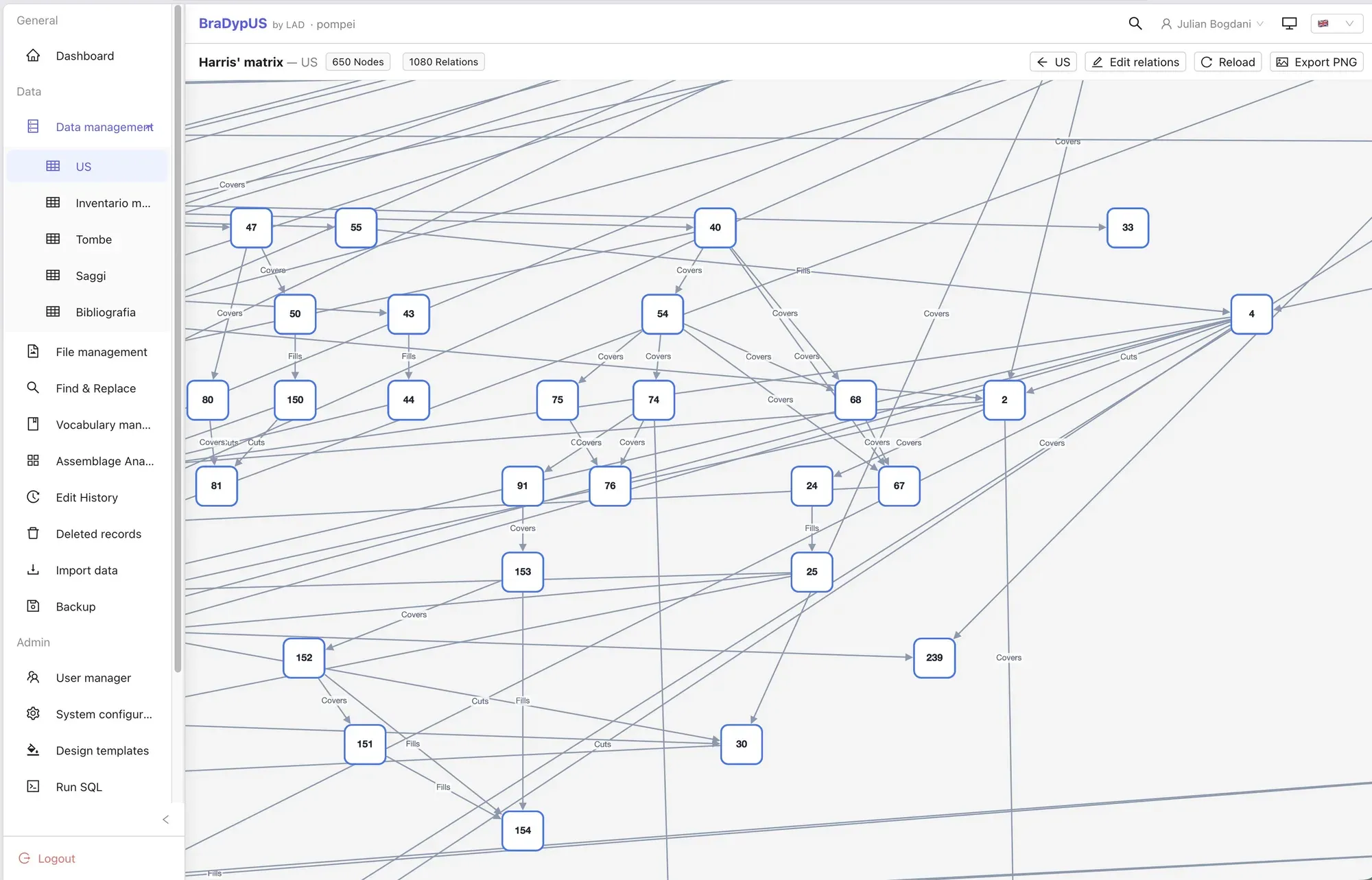
Task: Open Deleted records trash icon
Action: point(33,533)
